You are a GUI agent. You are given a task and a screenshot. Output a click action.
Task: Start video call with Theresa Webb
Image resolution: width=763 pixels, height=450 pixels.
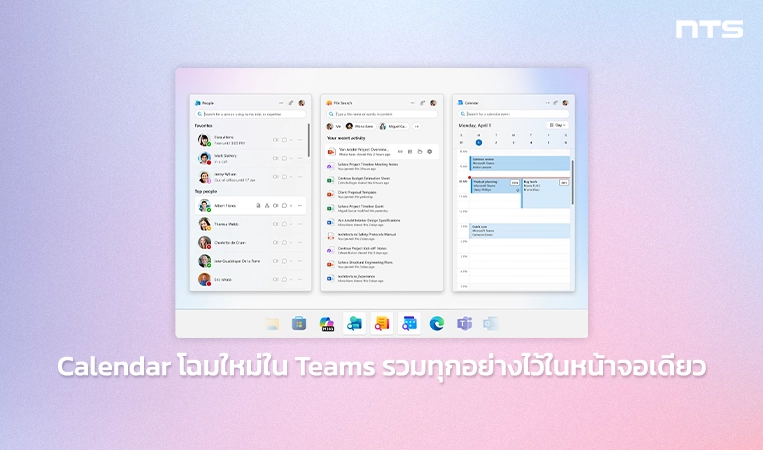point(275,224)
